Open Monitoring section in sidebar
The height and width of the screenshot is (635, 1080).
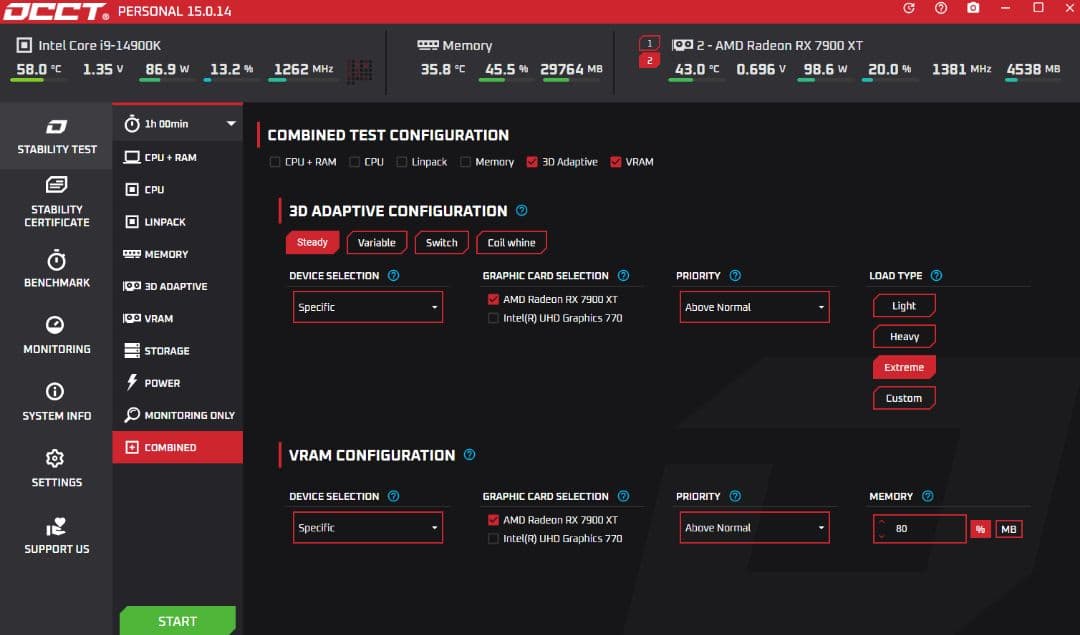(56, 335)
